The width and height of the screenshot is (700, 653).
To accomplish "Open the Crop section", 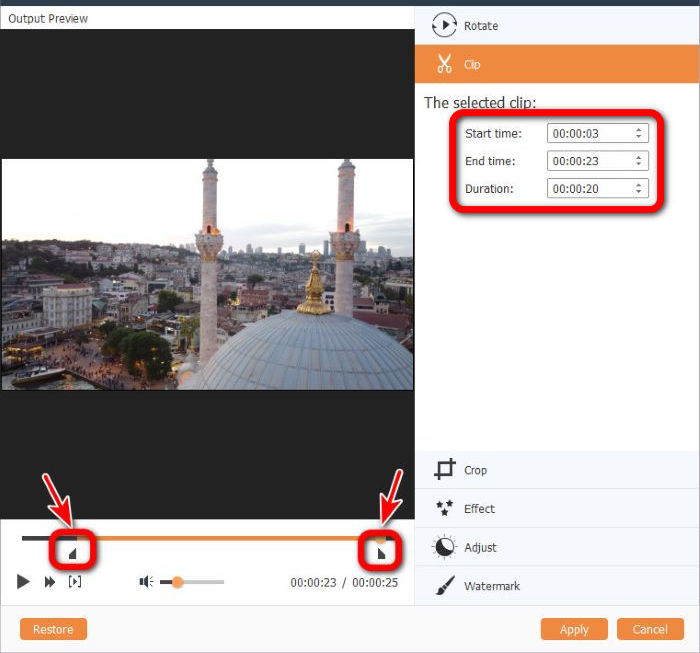I will (557, 470).
